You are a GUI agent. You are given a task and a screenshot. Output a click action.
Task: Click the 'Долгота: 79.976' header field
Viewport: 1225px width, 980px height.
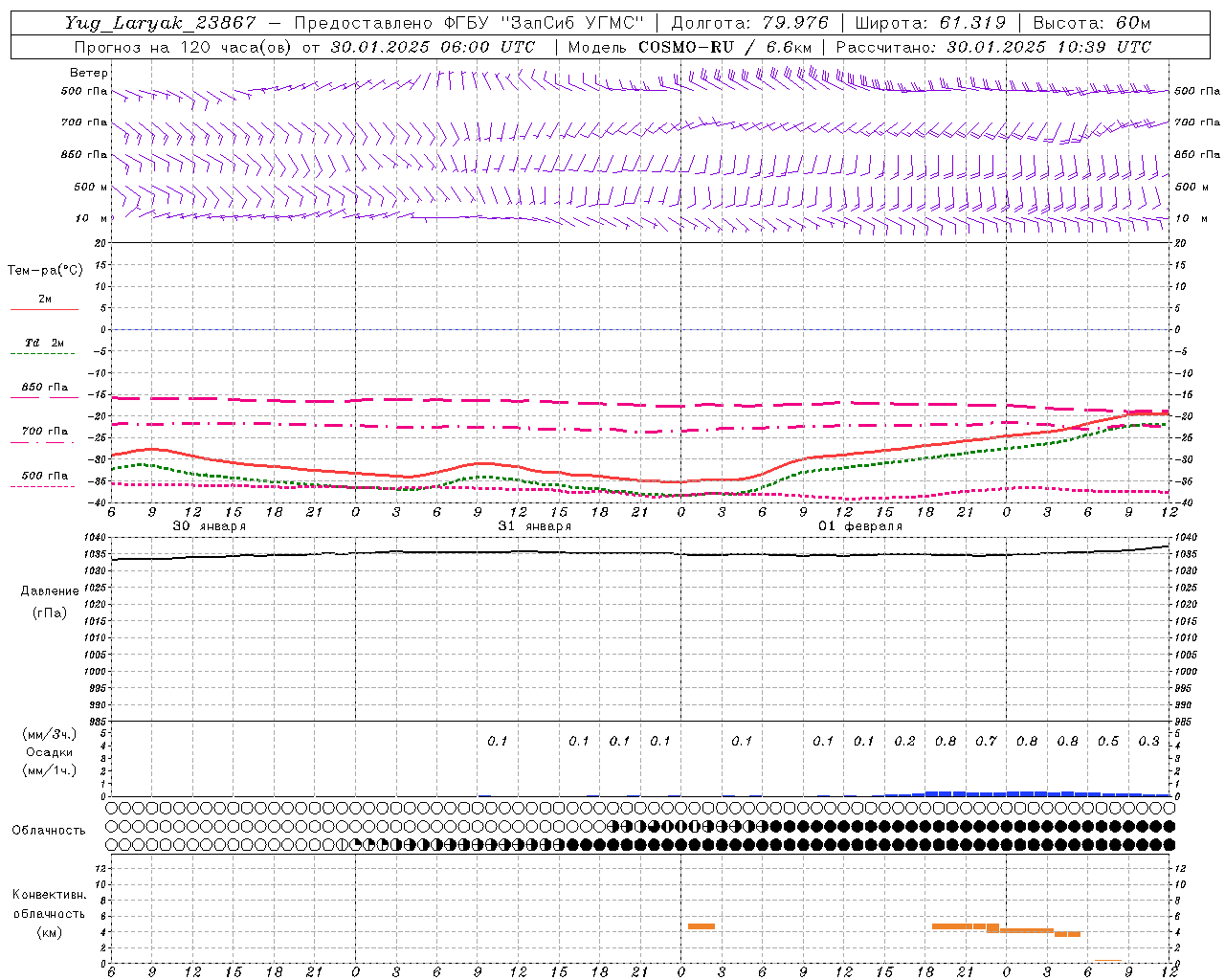pyautogui.click(x=750, y=23)
